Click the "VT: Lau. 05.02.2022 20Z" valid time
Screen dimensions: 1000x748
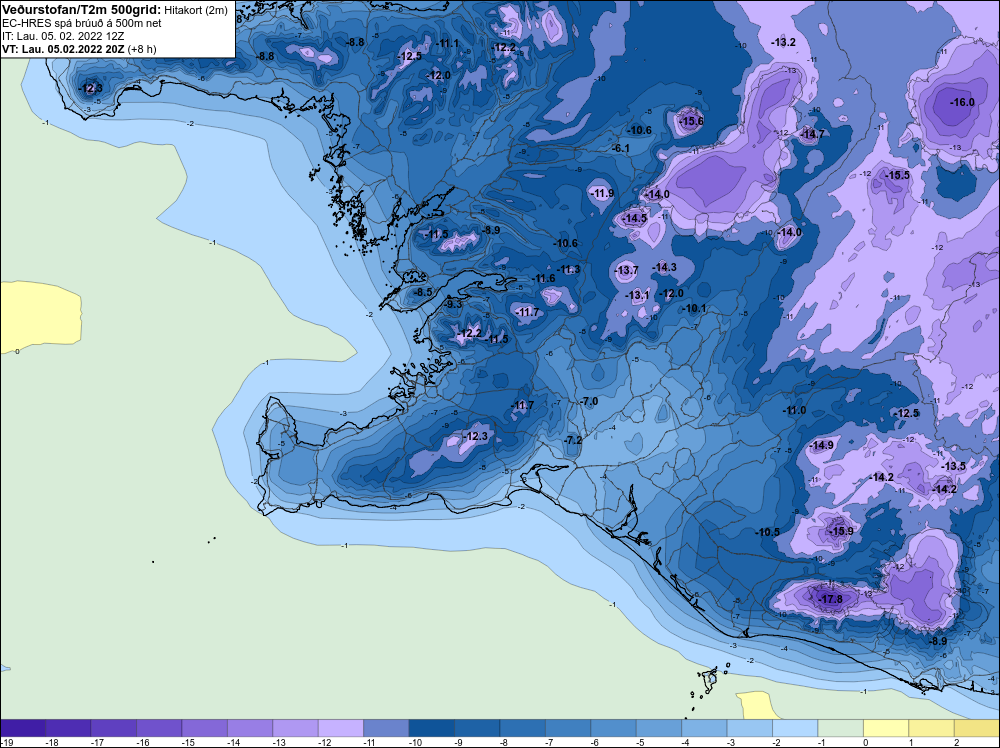pyautogui.click(x=63, y=49)
